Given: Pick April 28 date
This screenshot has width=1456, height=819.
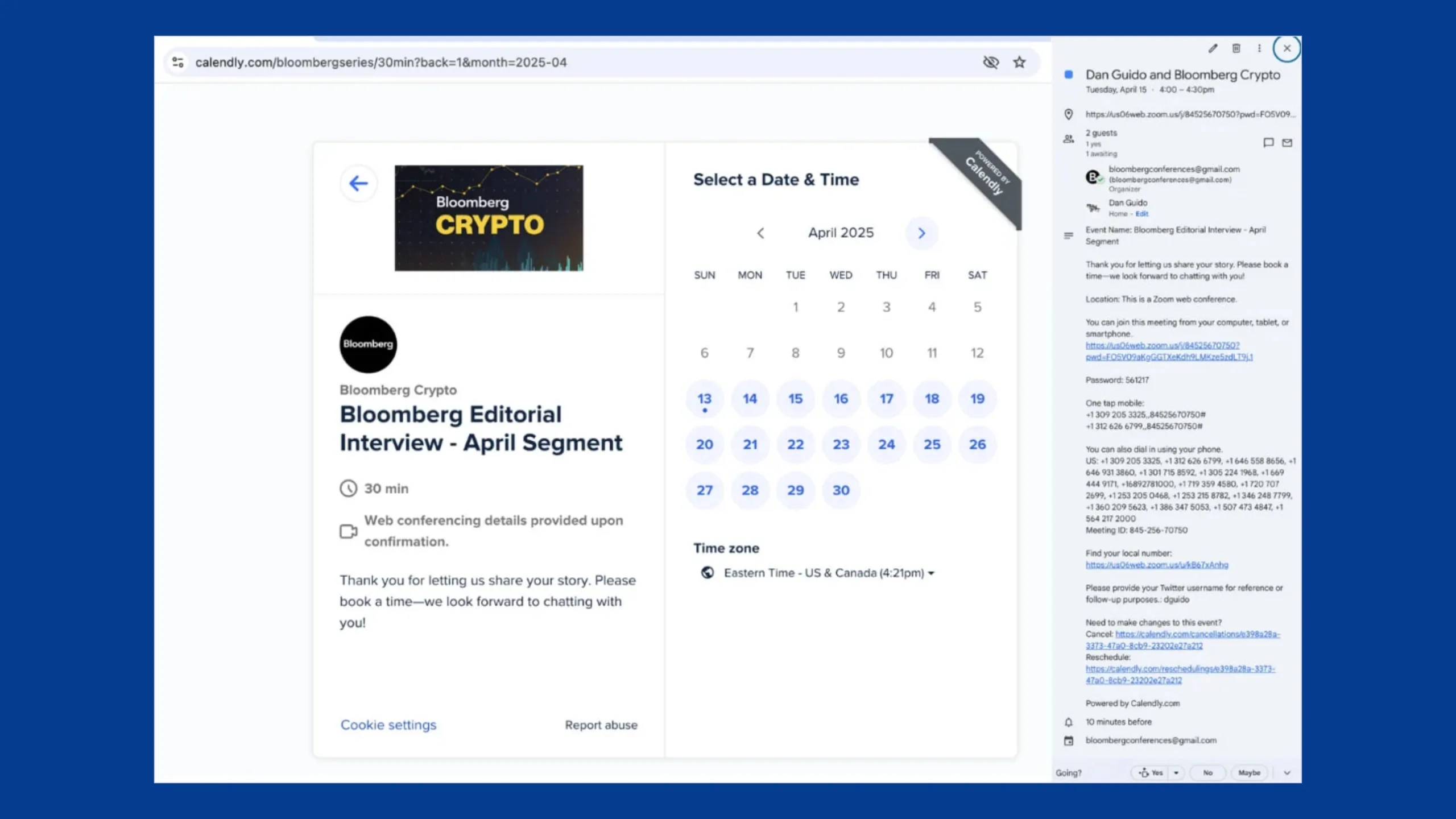Looking at the screenshot, I should (x=750, y=490).
